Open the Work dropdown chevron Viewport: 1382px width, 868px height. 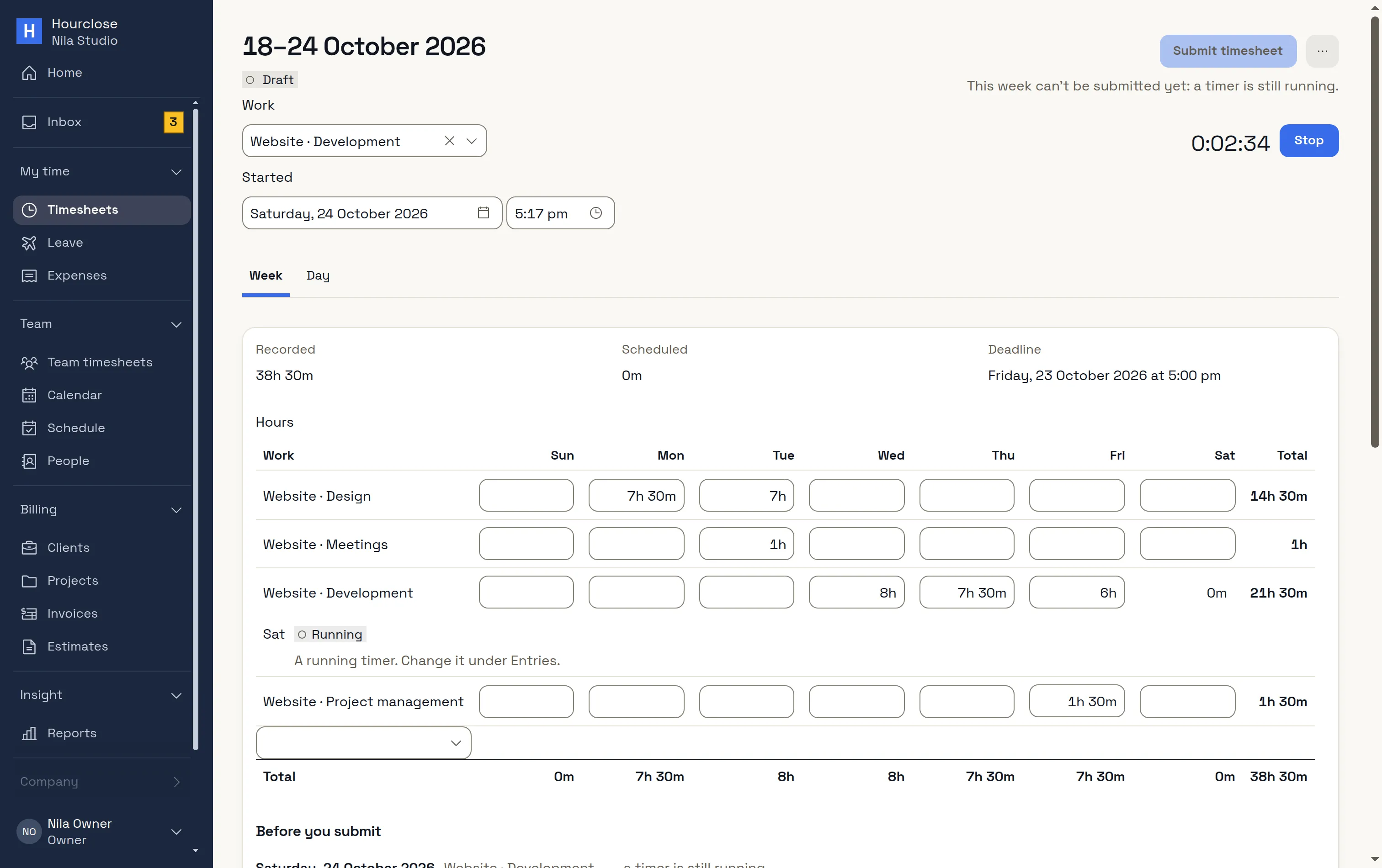(472, 141)
